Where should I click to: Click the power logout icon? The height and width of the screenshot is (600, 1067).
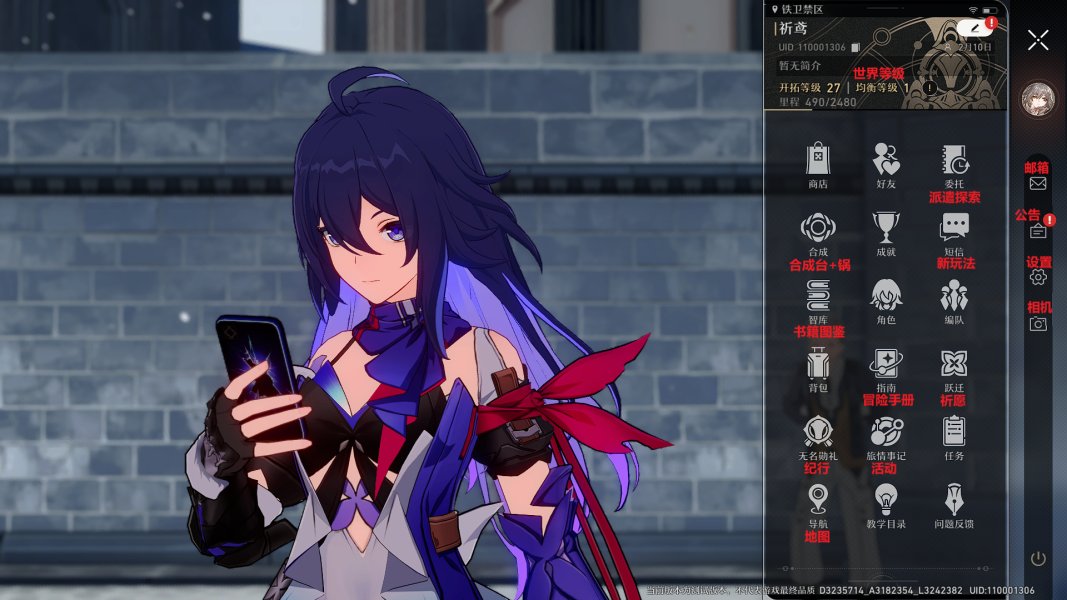1038,559
